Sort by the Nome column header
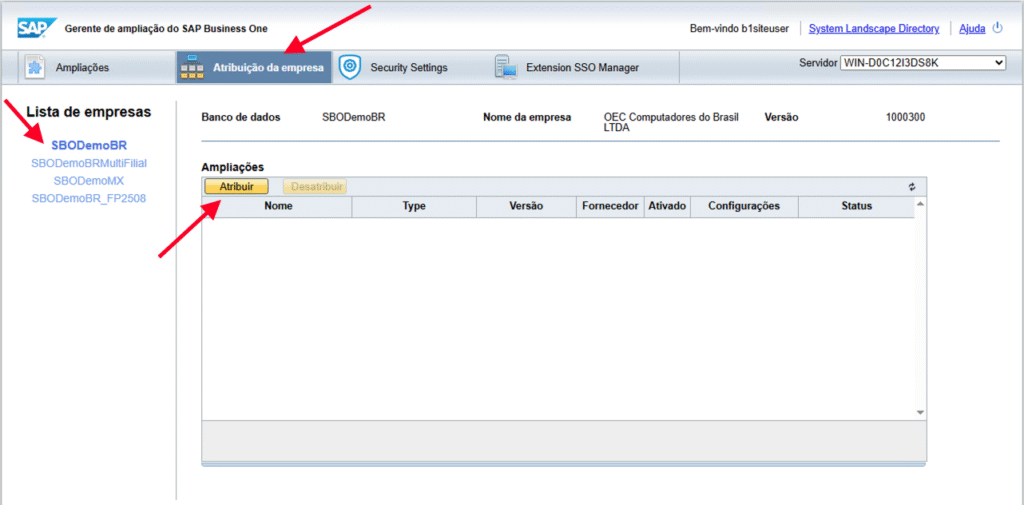Viewport: 1024px width, 505px height. pos(278,206)
